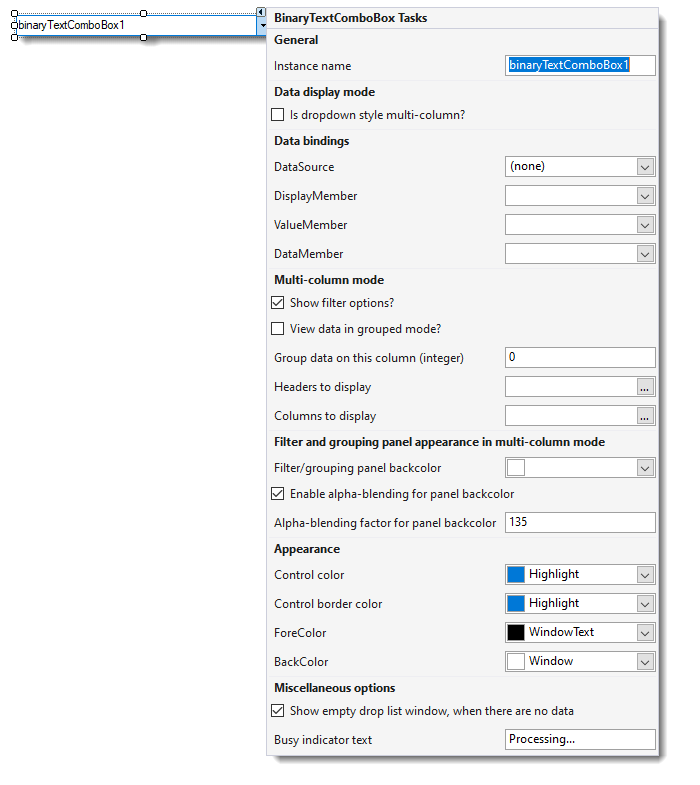The image size is (700, 785).
Task: Disable alpha-blending for panel backcolor
Action: click(x=277, y=494)
